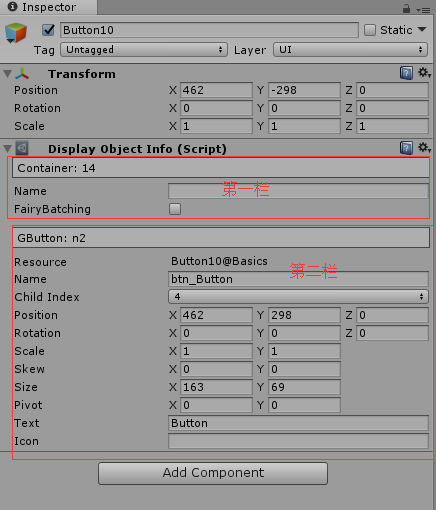Click the Pivot label

[28, 405]
